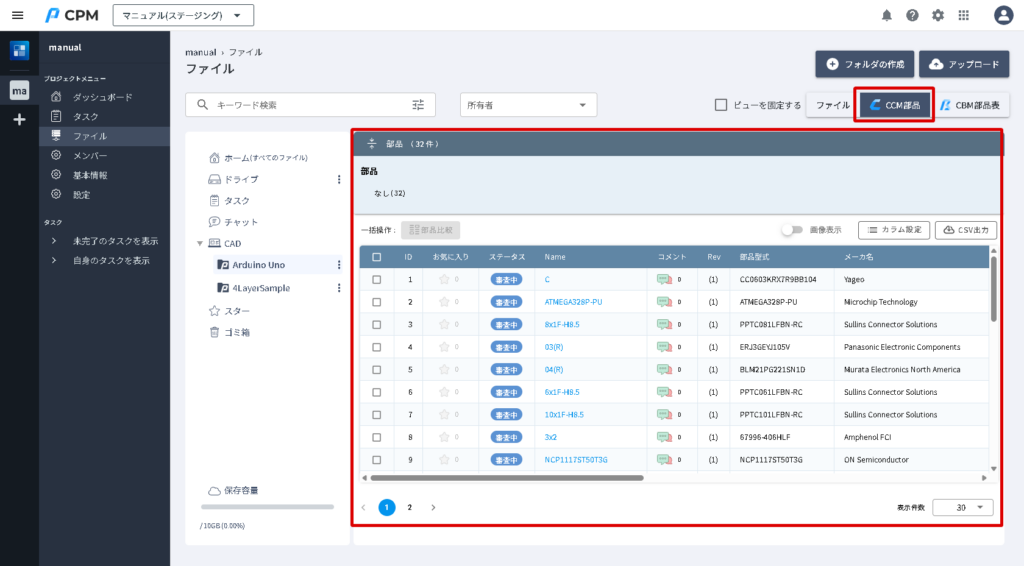Toggle the 画像表示 switch

point(792,230)
